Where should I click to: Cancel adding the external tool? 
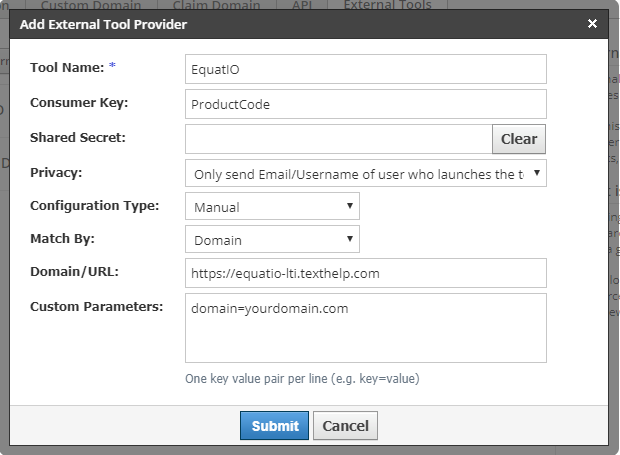[x=346, y=426]
